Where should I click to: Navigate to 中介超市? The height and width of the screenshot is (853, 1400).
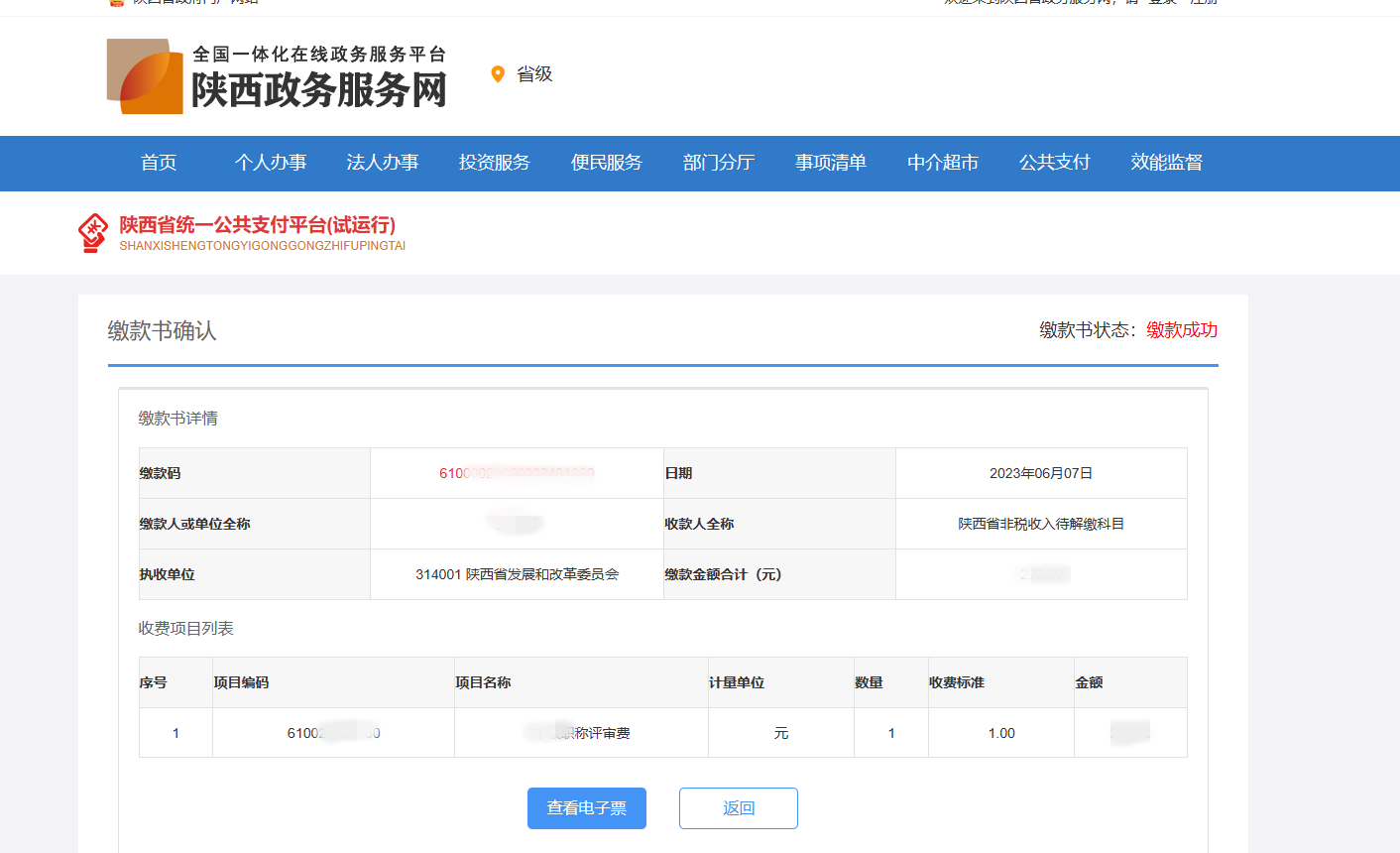coord(943,163)
